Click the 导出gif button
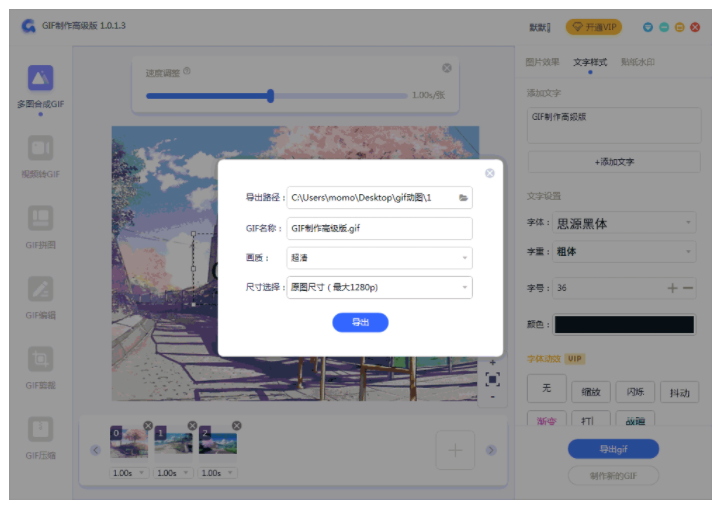 [x=613, y=449]
